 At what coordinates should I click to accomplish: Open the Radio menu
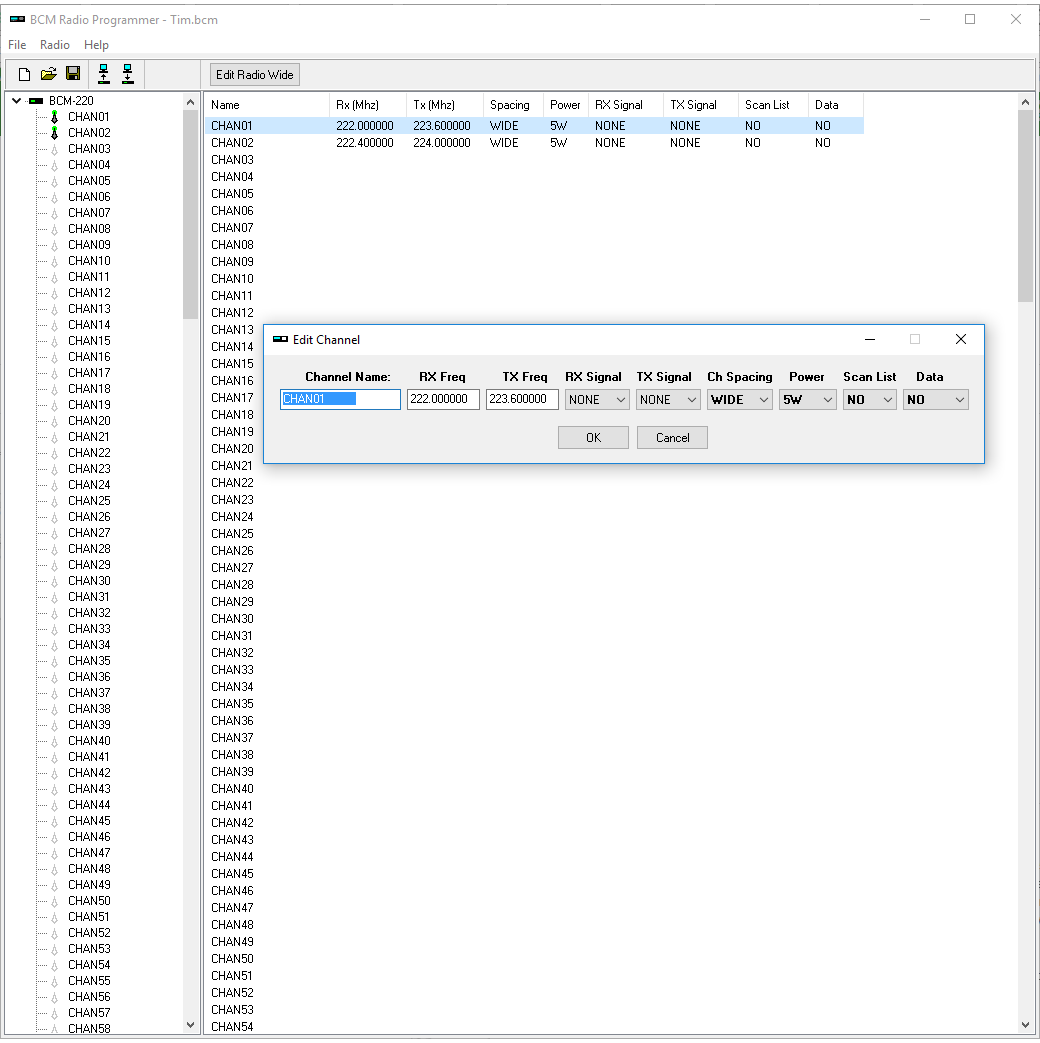click(x=55, y=45)
